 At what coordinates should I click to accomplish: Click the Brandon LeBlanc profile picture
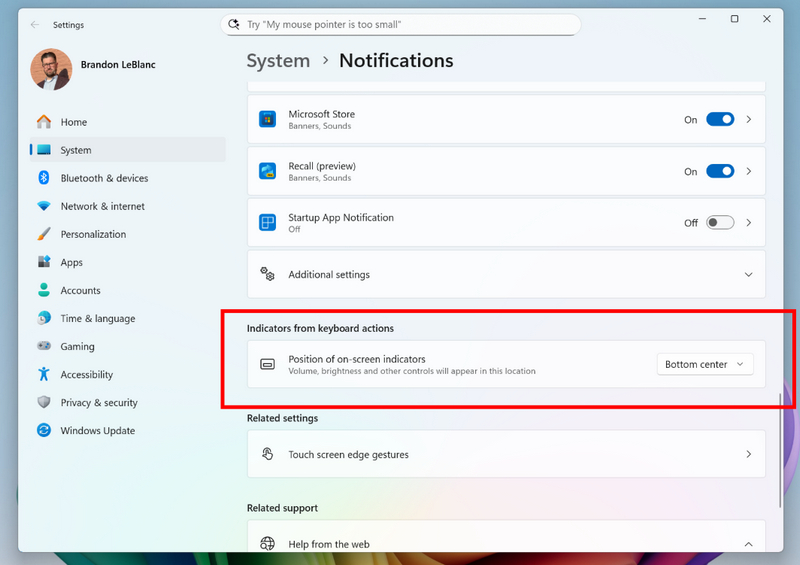(x=52, y=69)
